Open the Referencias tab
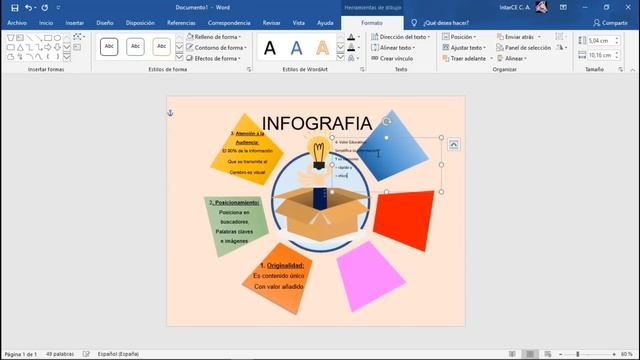Image resolution: width=640 pixels, height=360 pixels. coord(181,23)
